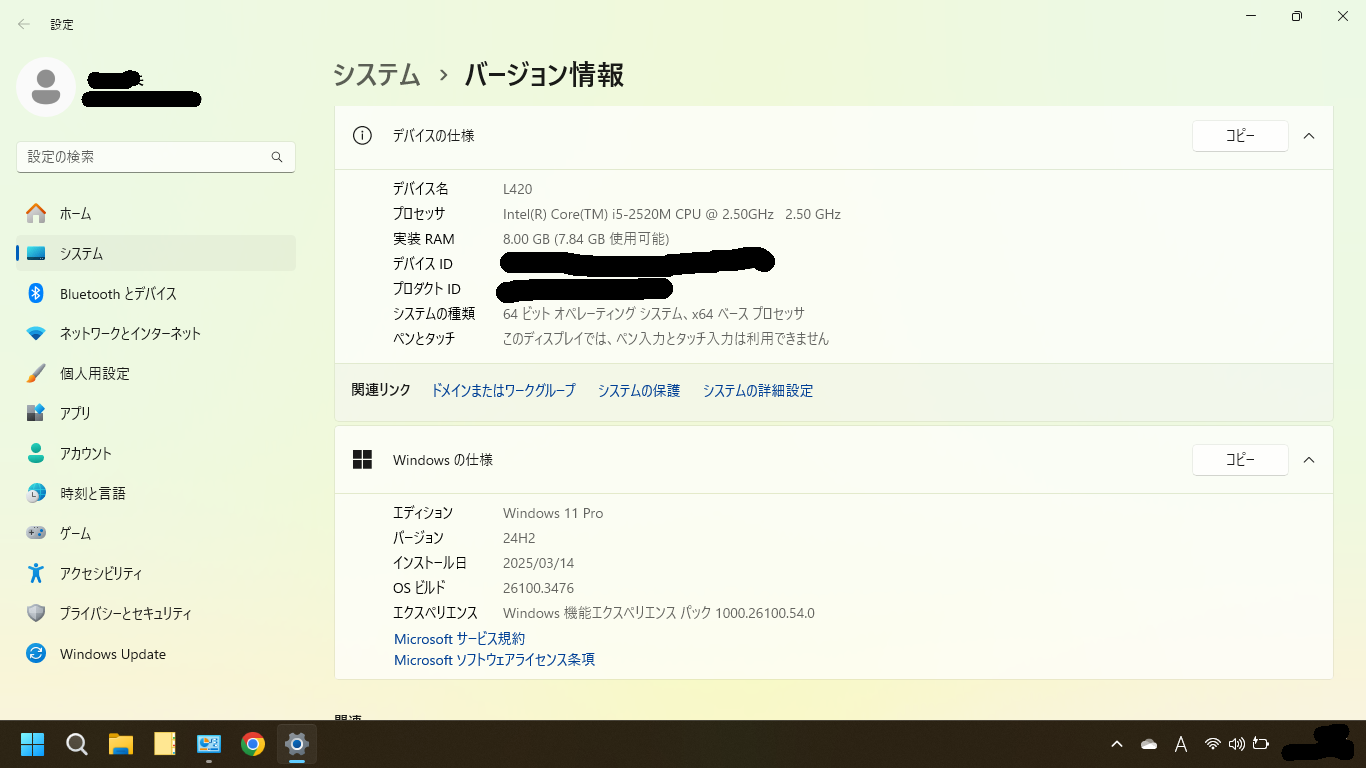The image size is (1366, 768).
Task: Click the user profile avatar picture
Action: click(x=46, y=87)
